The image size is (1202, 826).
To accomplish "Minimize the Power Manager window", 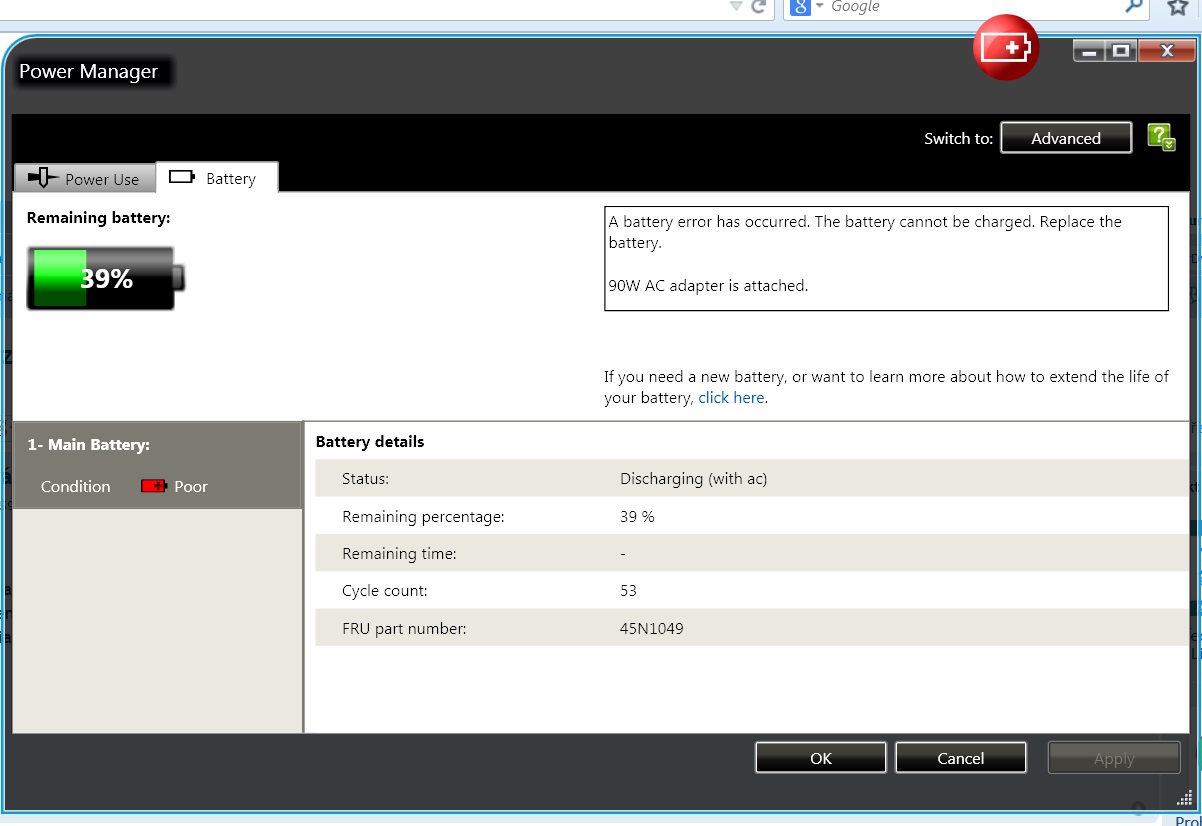I will pyautogui.click(x=1091, y=50).
